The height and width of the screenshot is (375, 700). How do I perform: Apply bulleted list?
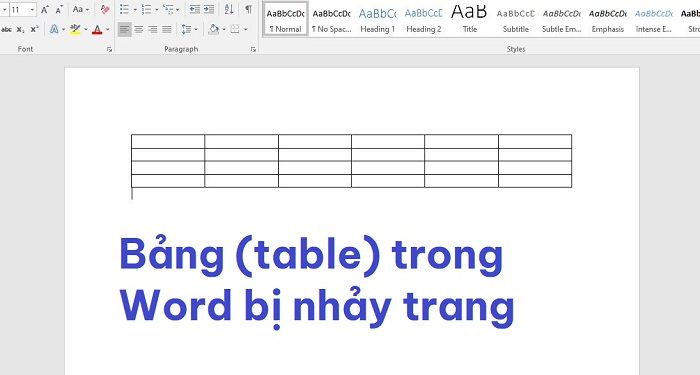click(x=125, y=9)
